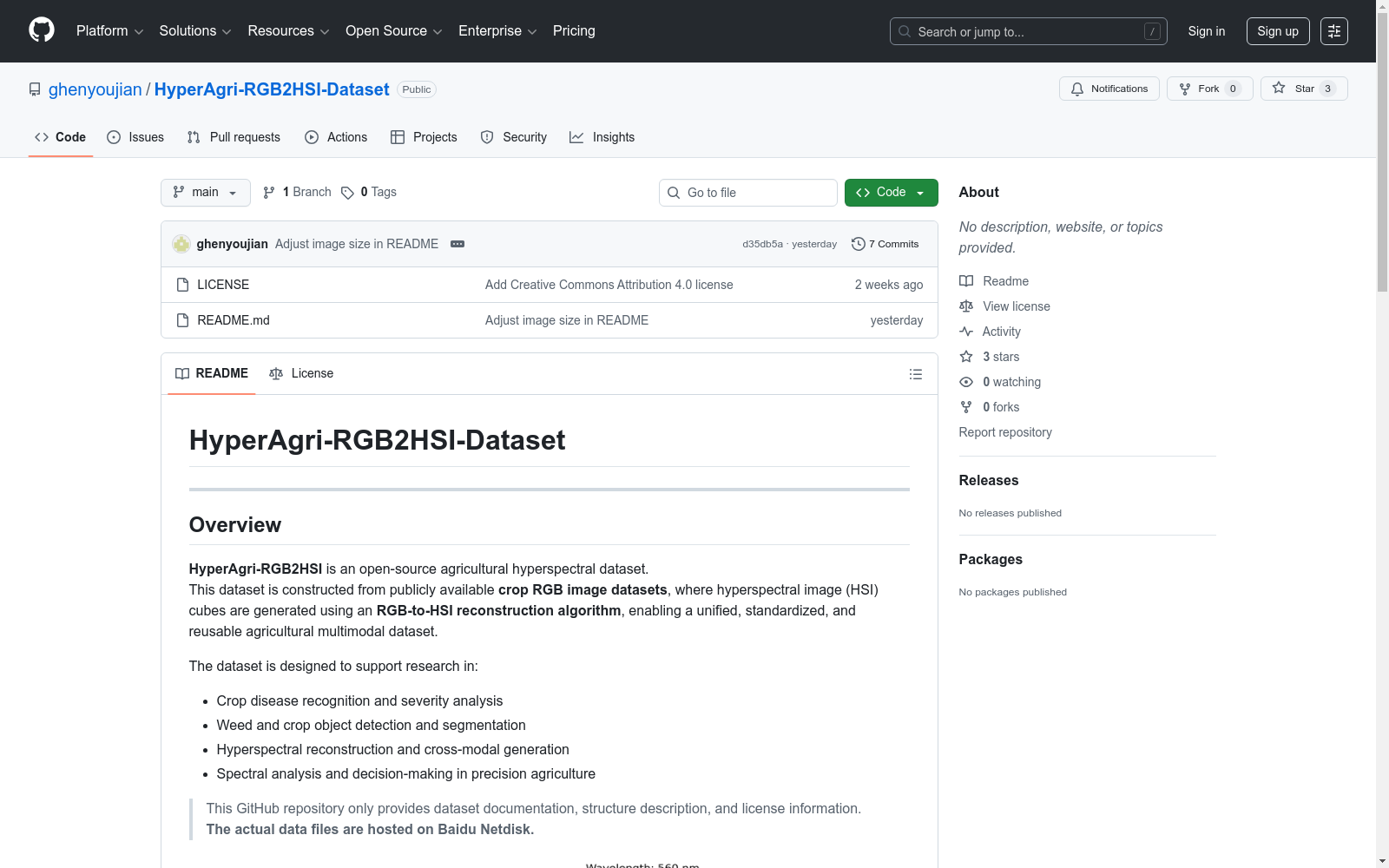1389x868 pixels.
Task: Open the Pricing page
Action: click(x=574, y=31)
